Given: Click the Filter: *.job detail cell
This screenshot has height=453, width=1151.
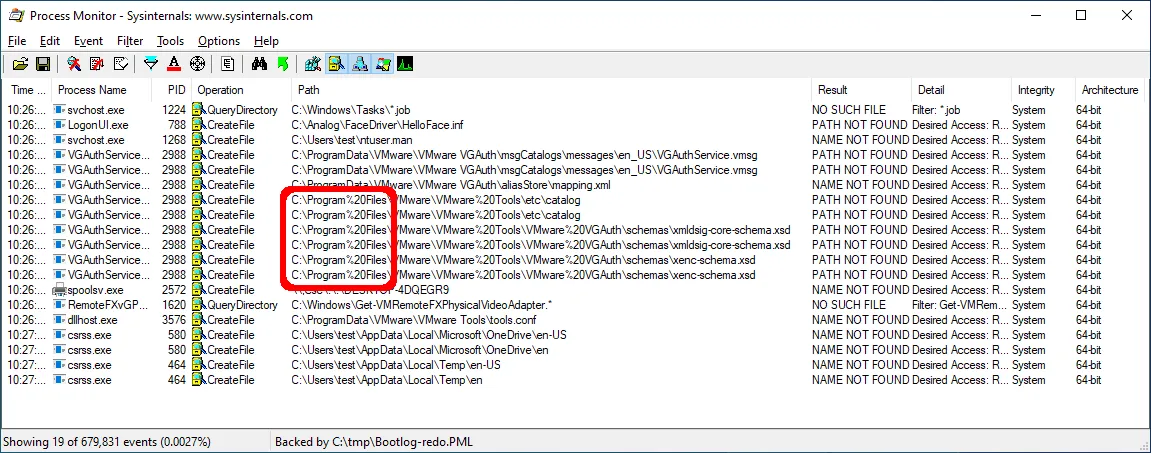Looking at the screenshot, I should [x=936, y=110].
